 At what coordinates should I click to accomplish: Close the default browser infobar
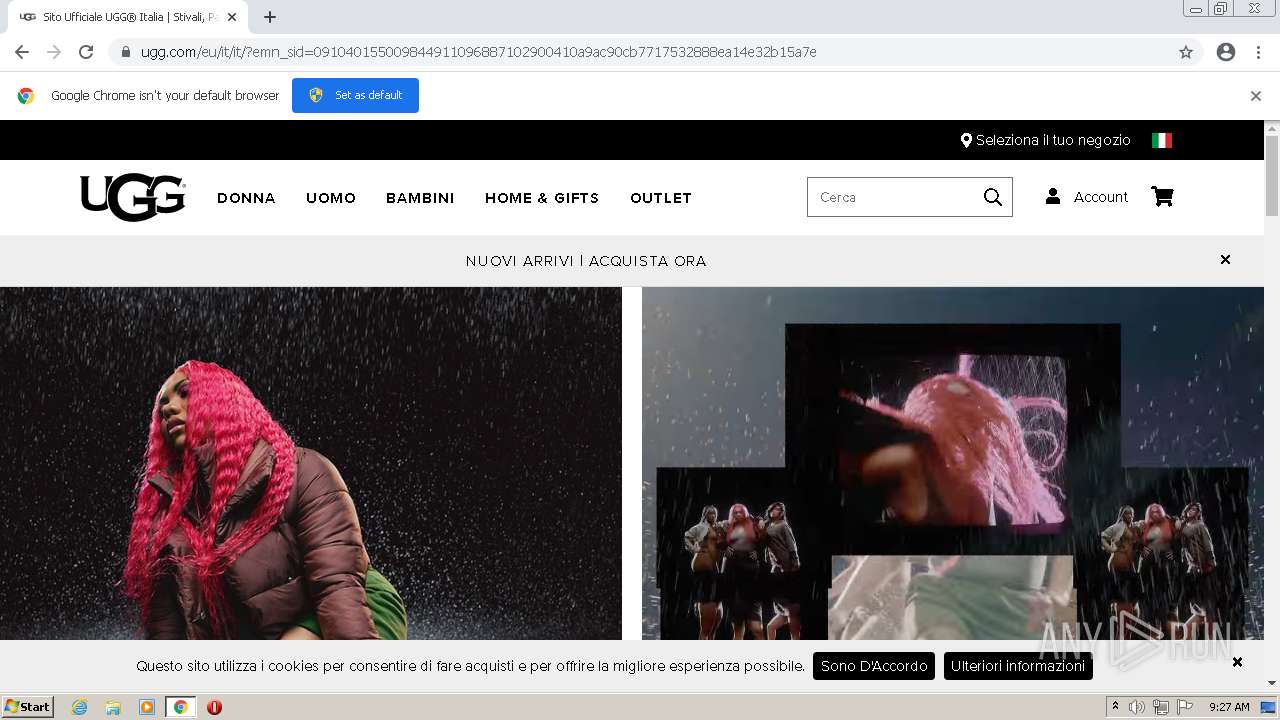1256,96
